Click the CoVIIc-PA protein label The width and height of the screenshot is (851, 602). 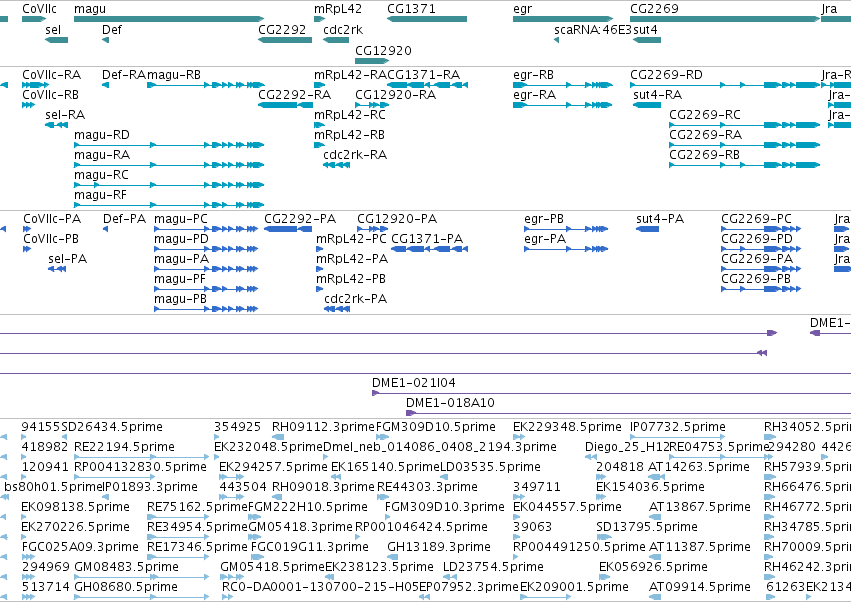pyautogui.click(x=52, y=219)
